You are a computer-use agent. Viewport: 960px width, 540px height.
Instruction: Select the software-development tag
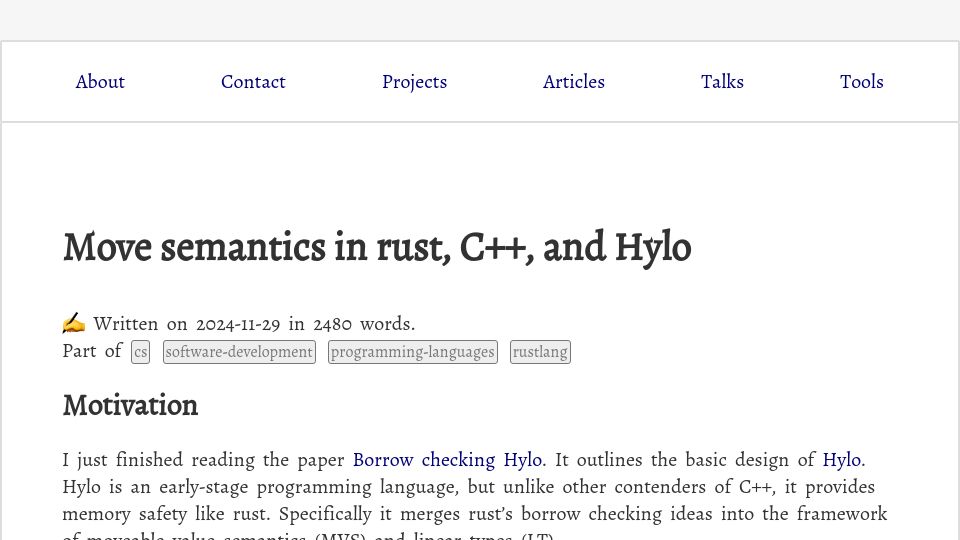(239, 352)
